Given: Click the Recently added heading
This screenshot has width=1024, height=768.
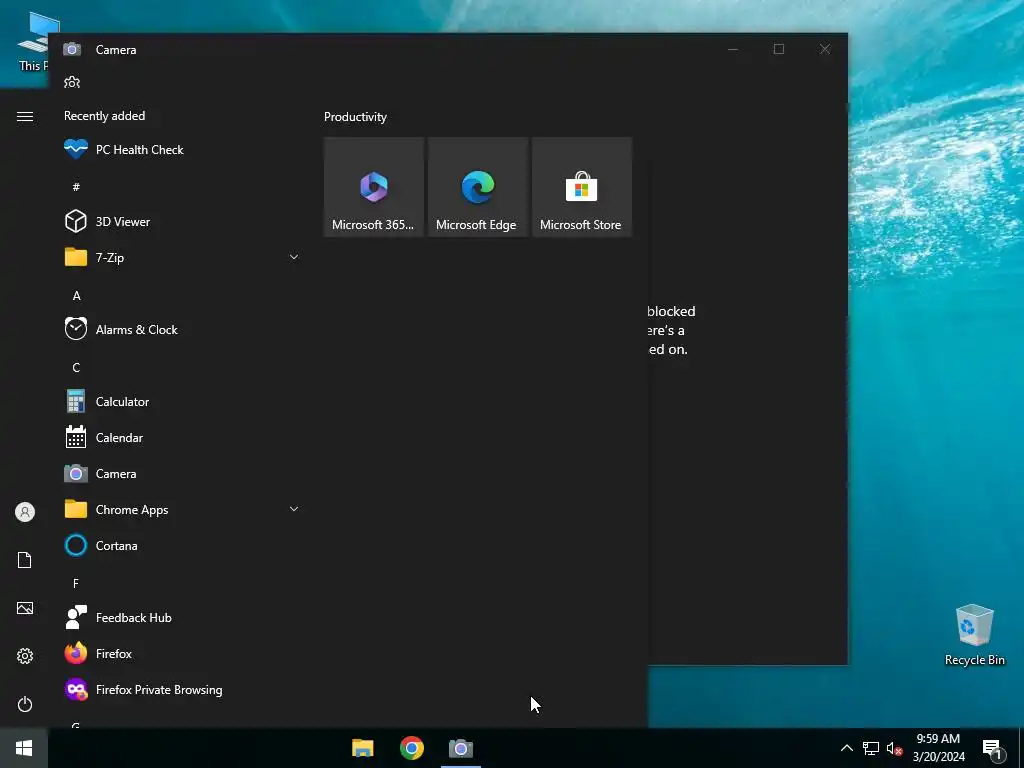Looking at the screenshot, I should coord(104,116).
